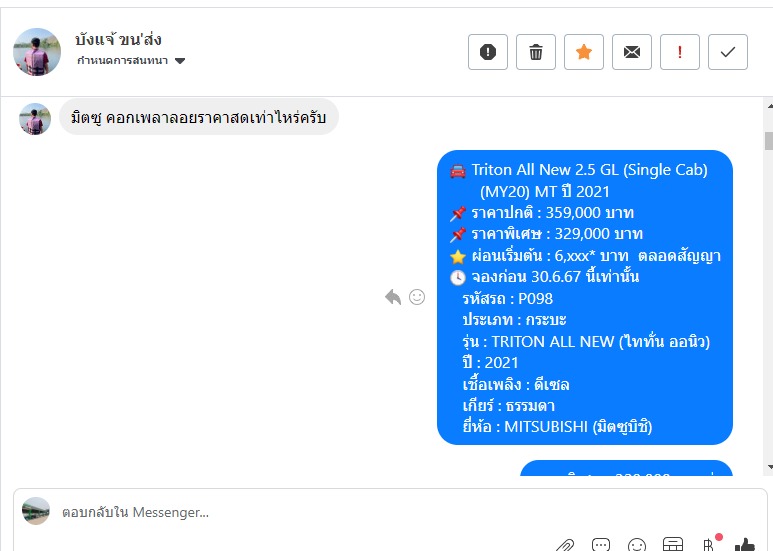Open the กำหนดการสนทนา assignment menu label
Viewport: 773px width, 551px height.
[x=122, y=61]
